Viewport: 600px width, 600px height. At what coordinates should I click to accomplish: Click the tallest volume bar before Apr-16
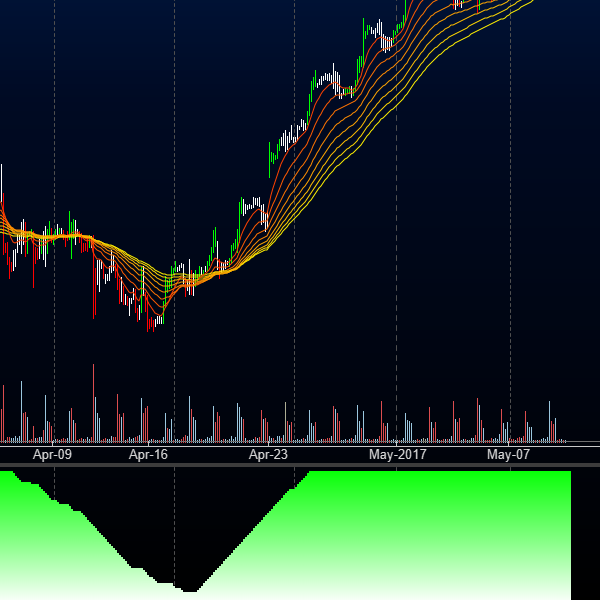[93, 400]
